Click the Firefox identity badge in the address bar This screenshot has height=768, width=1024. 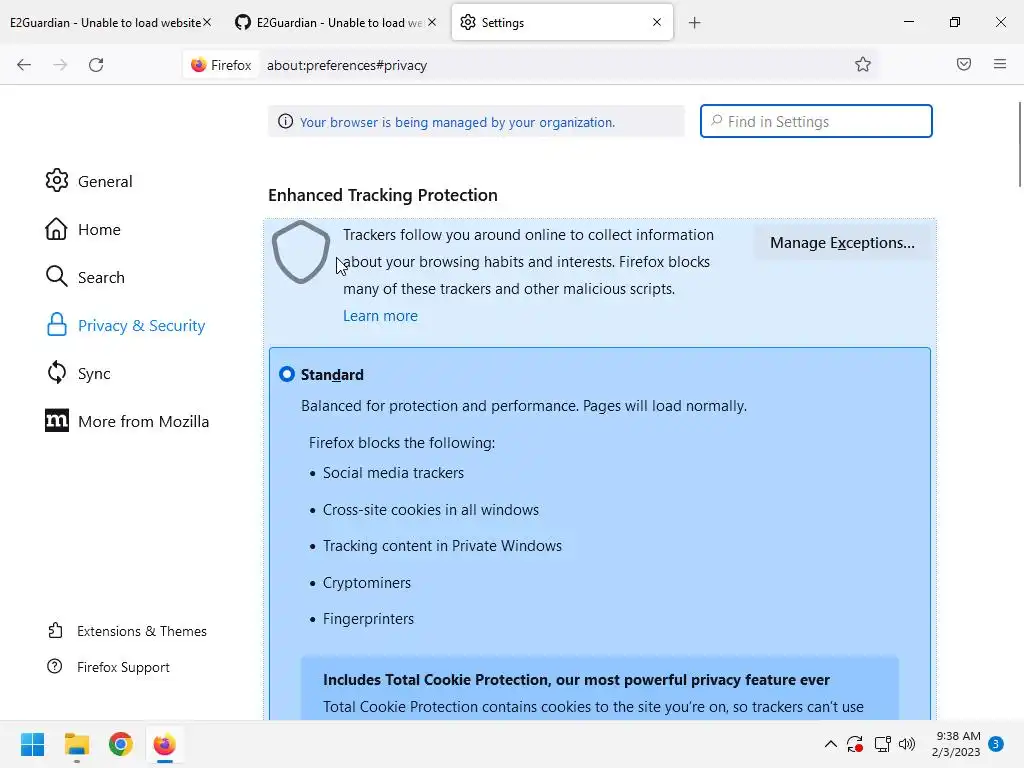click(221, 65)
